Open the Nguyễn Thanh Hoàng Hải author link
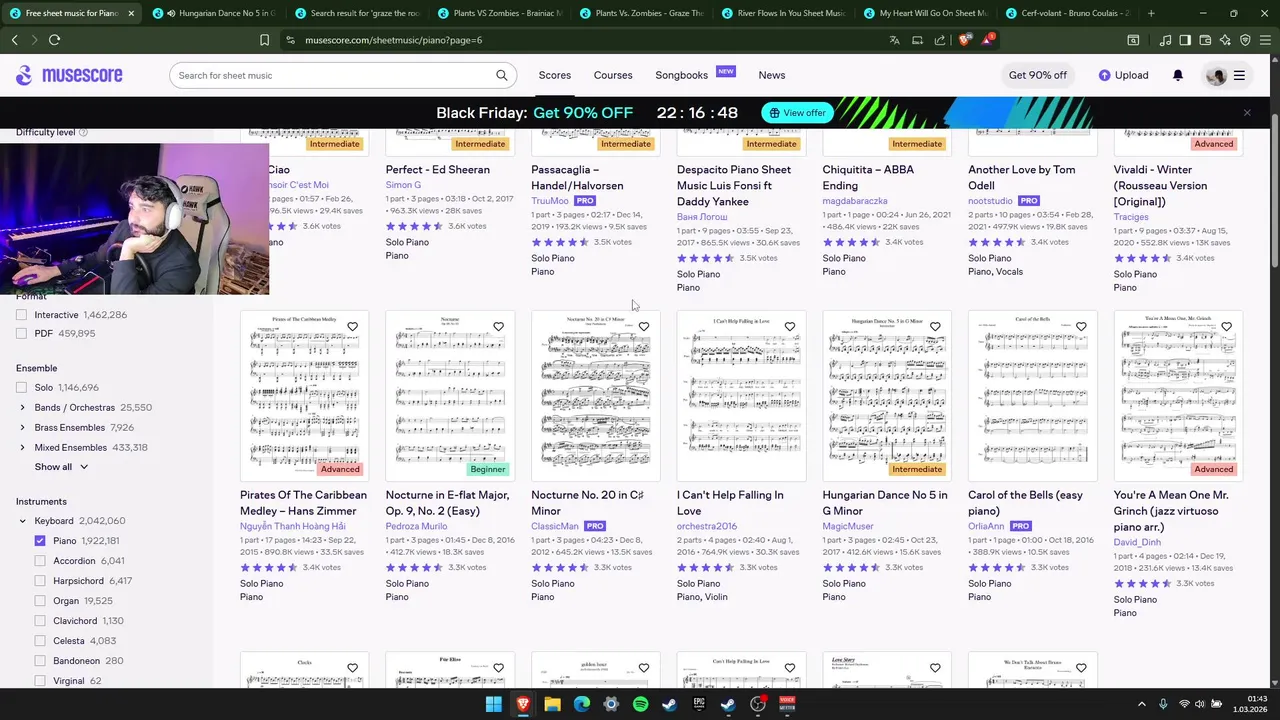Image resolution: width=1280 pixels, height=720 pixels. coord(292,526)
